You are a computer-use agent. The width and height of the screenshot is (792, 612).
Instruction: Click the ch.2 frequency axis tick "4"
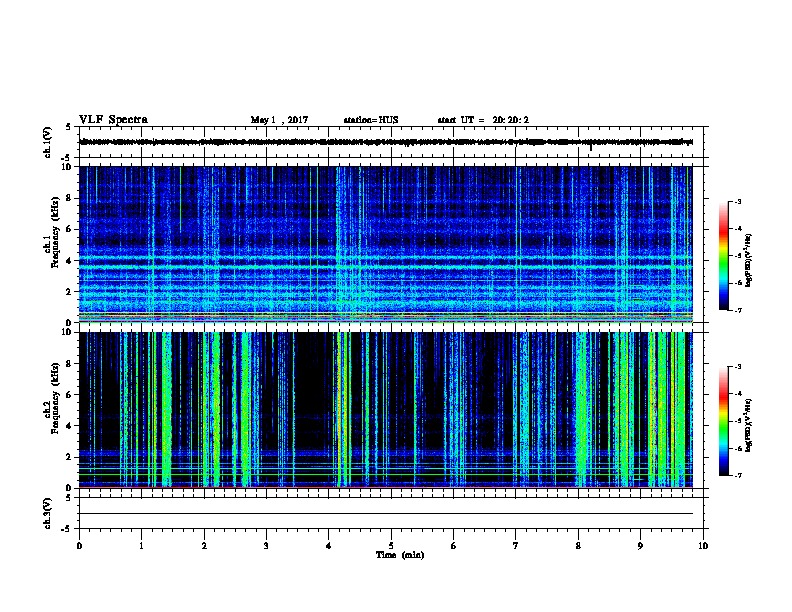click(69, 426)
